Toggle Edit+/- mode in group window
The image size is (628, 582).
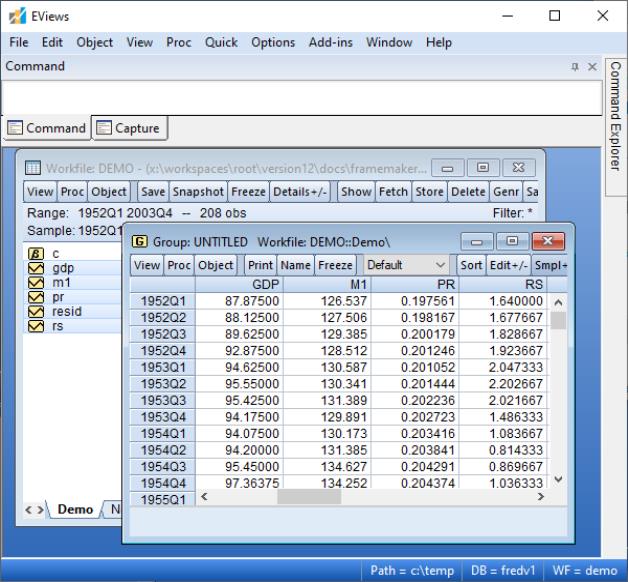[x=506, y=265]
